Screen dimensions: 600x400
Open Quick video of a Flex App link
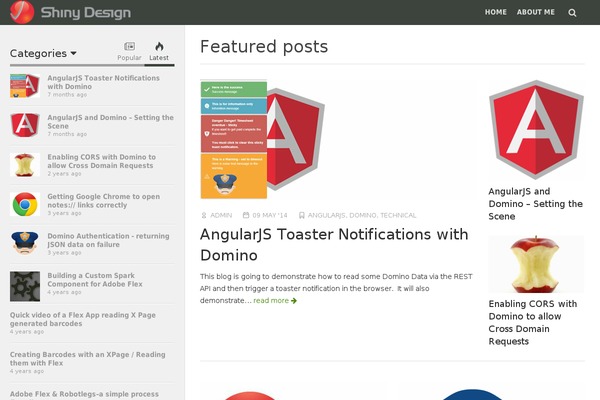point(83,319)
